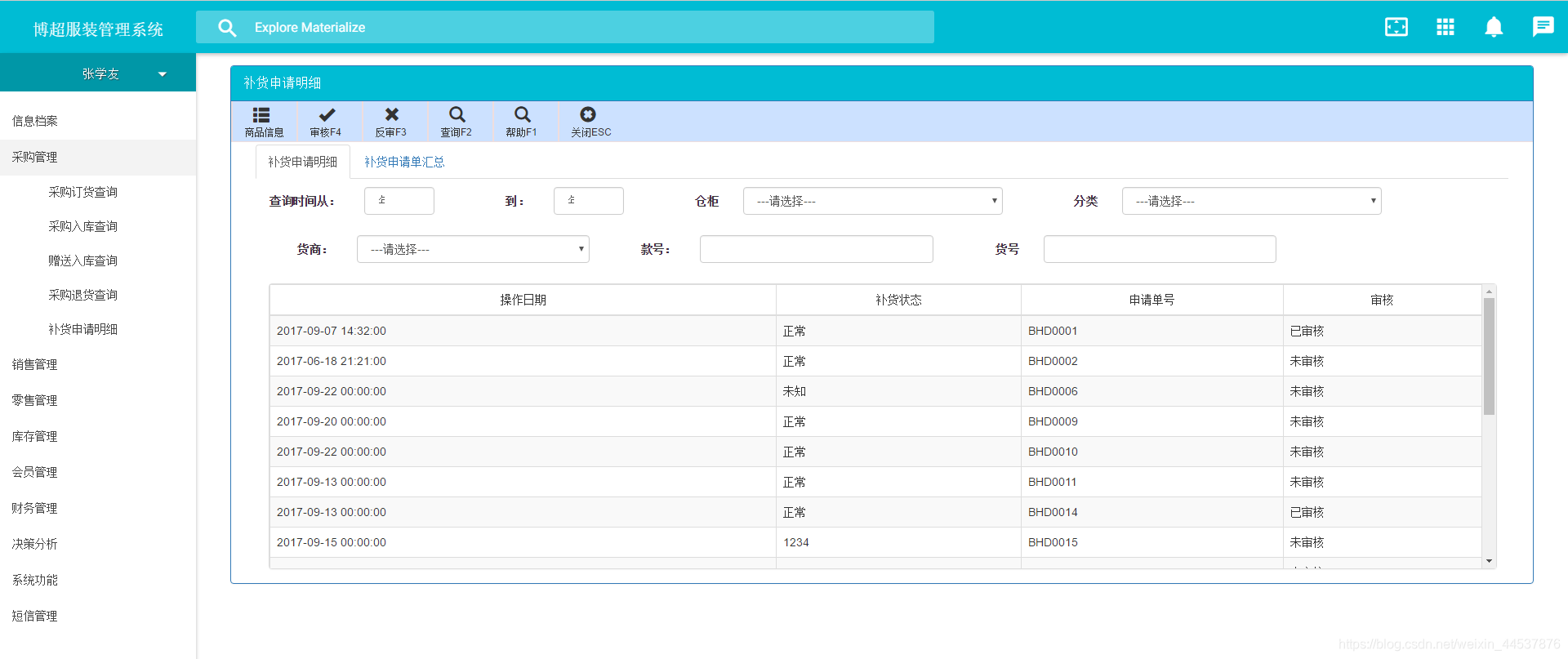Click the 查询F2 search icon
Screen dimensions: 1568x659
click(x=457, y=114)
